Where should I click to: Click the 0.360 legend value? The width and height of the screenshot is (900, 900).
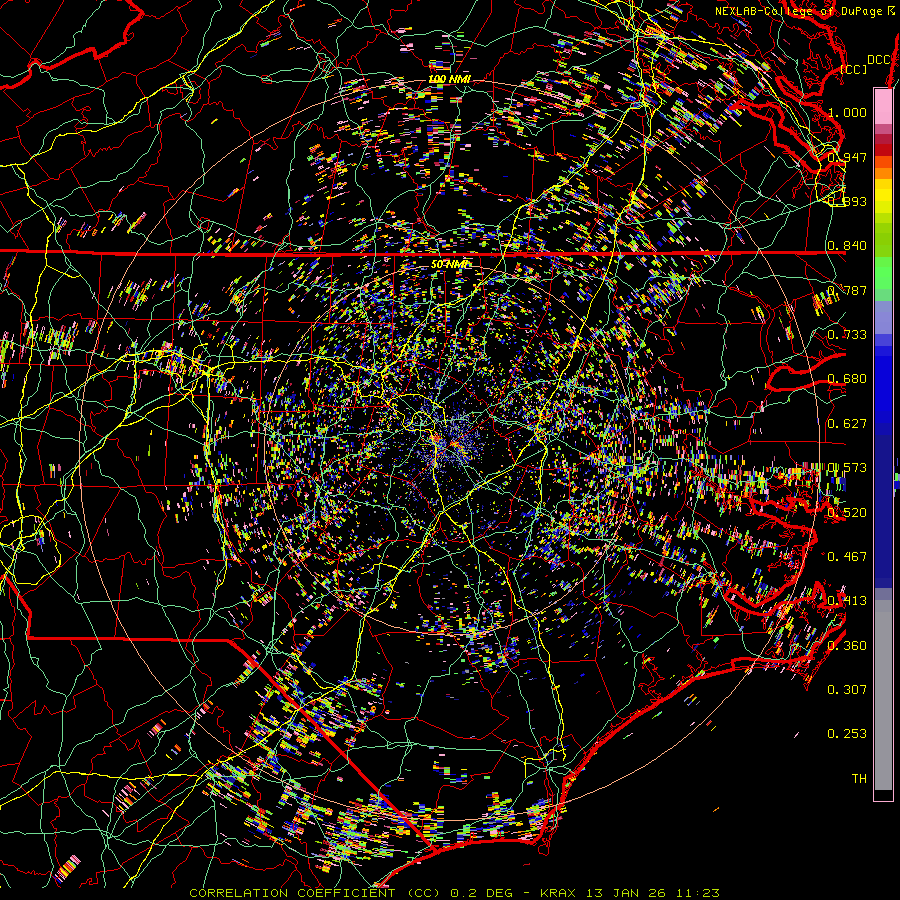[x=847, y=646]
